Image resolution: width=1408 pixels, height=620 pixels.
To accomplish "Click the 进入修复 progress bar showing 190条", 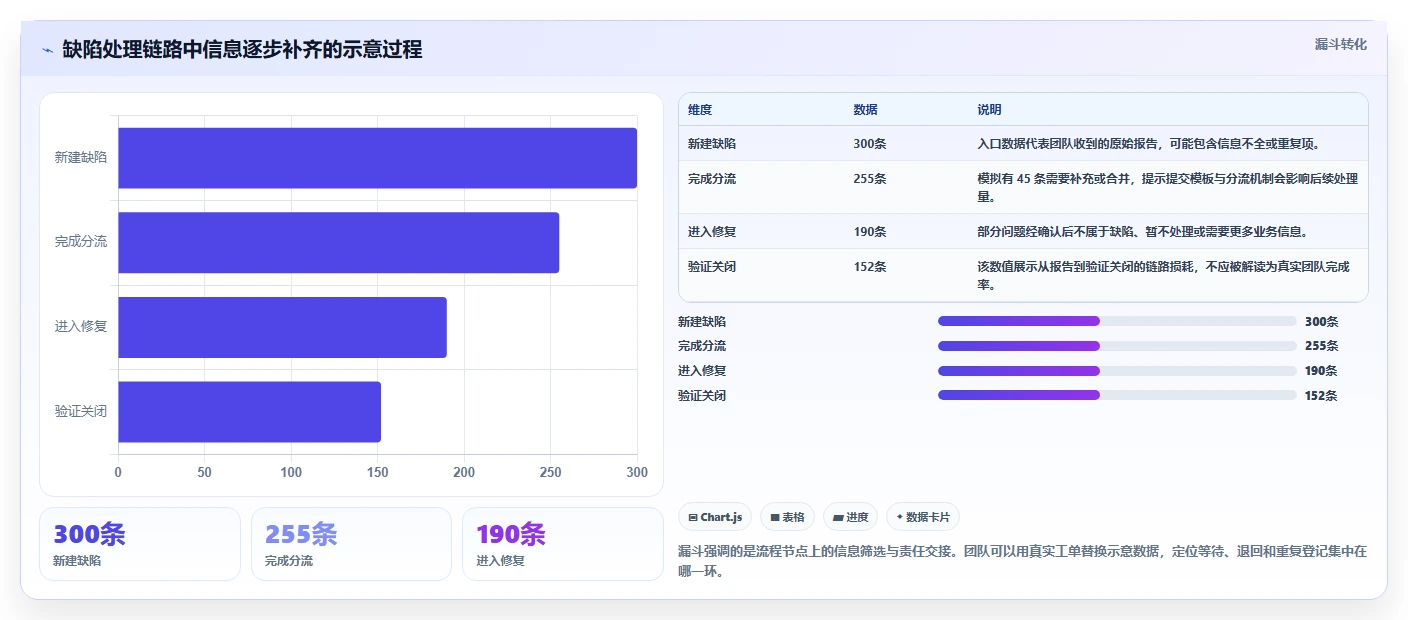I will click(x=1117, y=370).
